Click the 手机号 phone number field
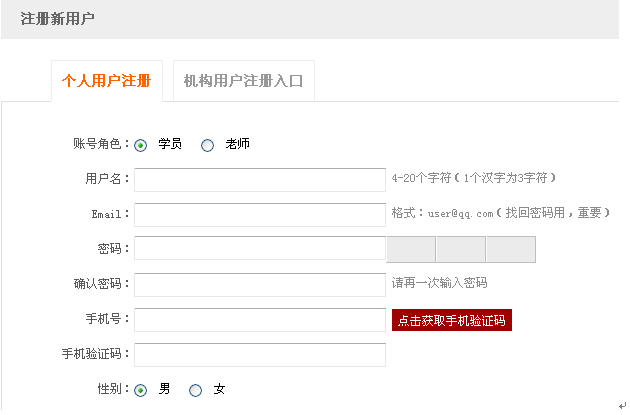630x415 pixels. tap(259, 320)
